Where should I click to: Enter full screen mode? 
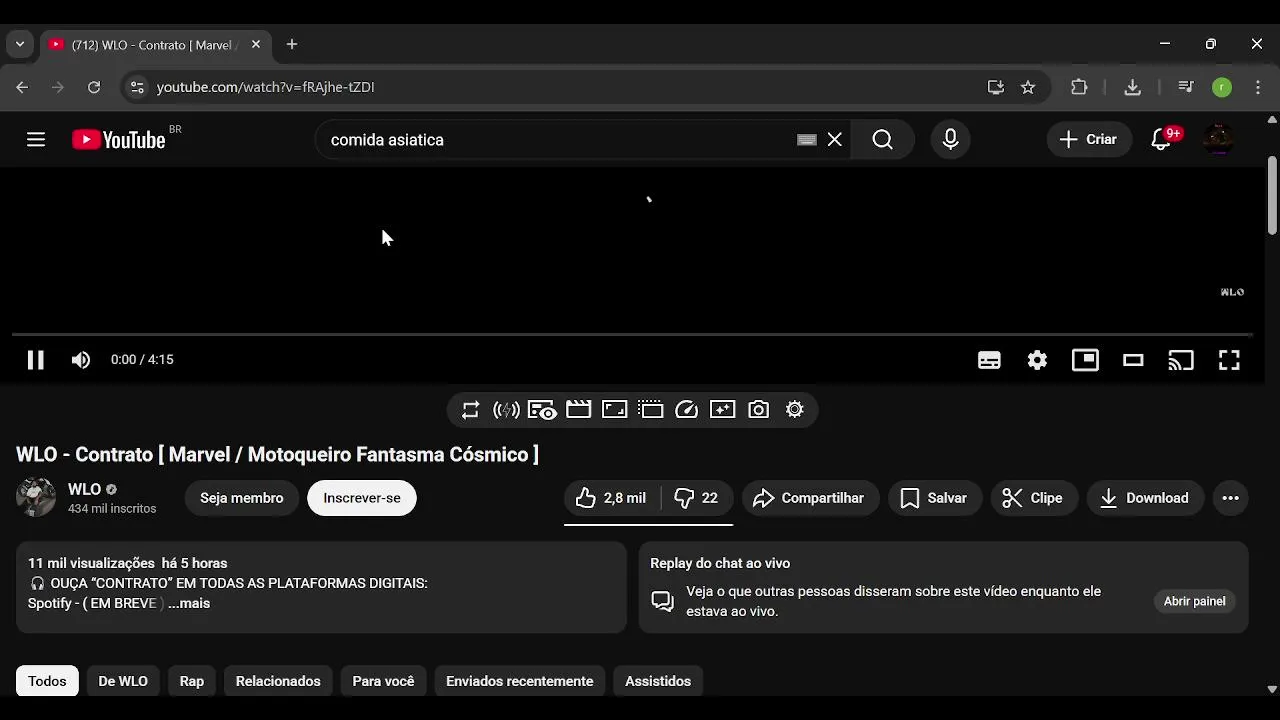pyautogui.click(x=1229, y=360)
